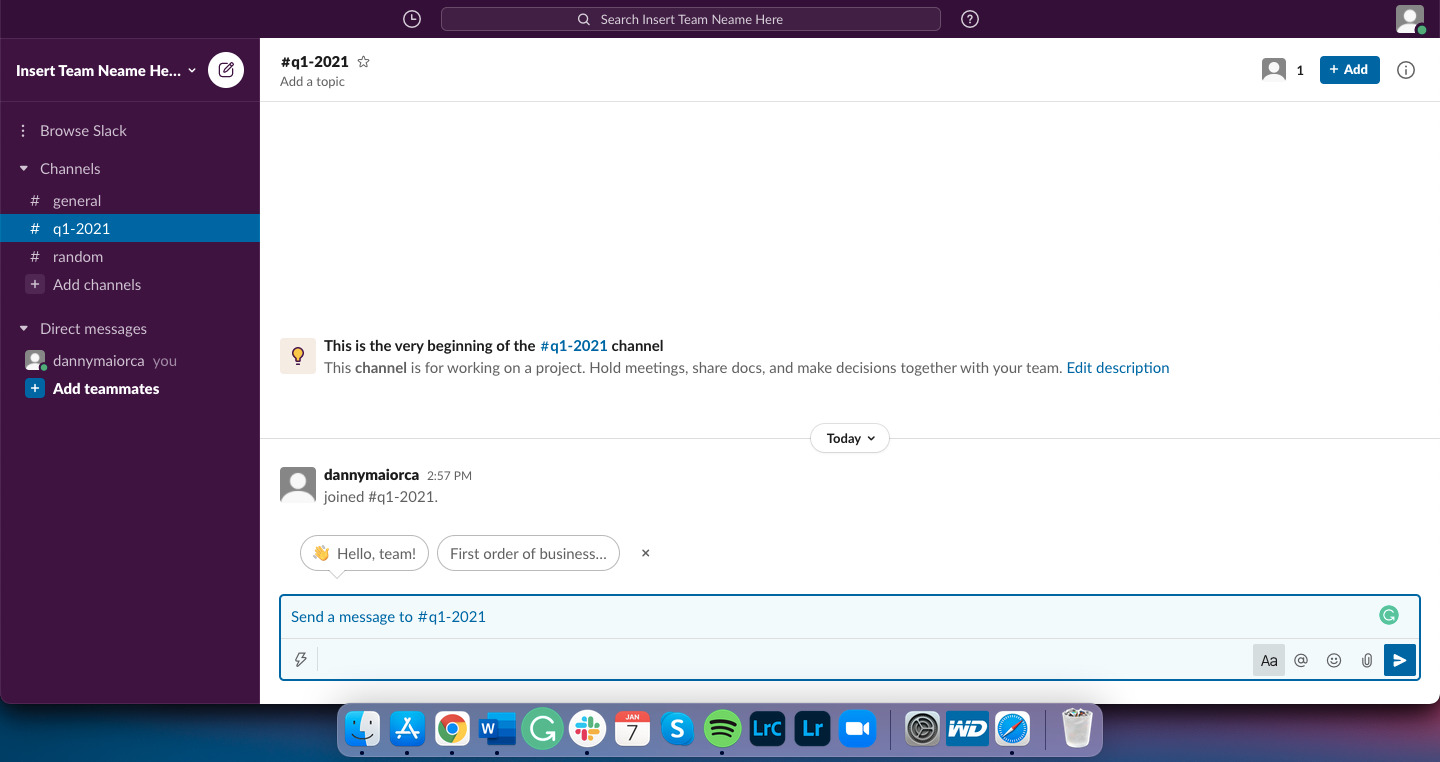Launch Google Chrome from the dock

[452, 729]
